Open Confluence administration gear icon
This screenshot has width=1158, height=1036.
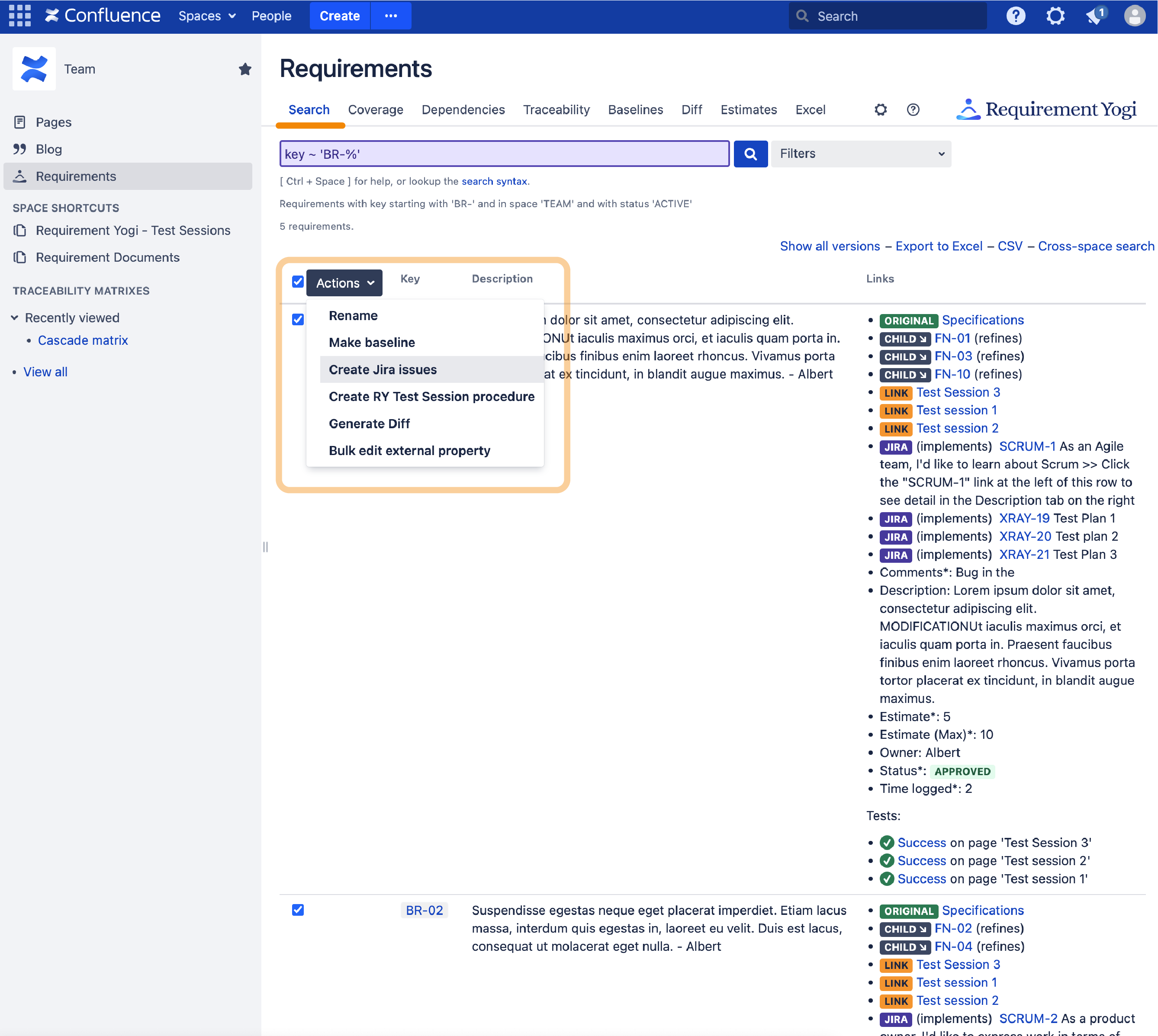[1055, 16]
